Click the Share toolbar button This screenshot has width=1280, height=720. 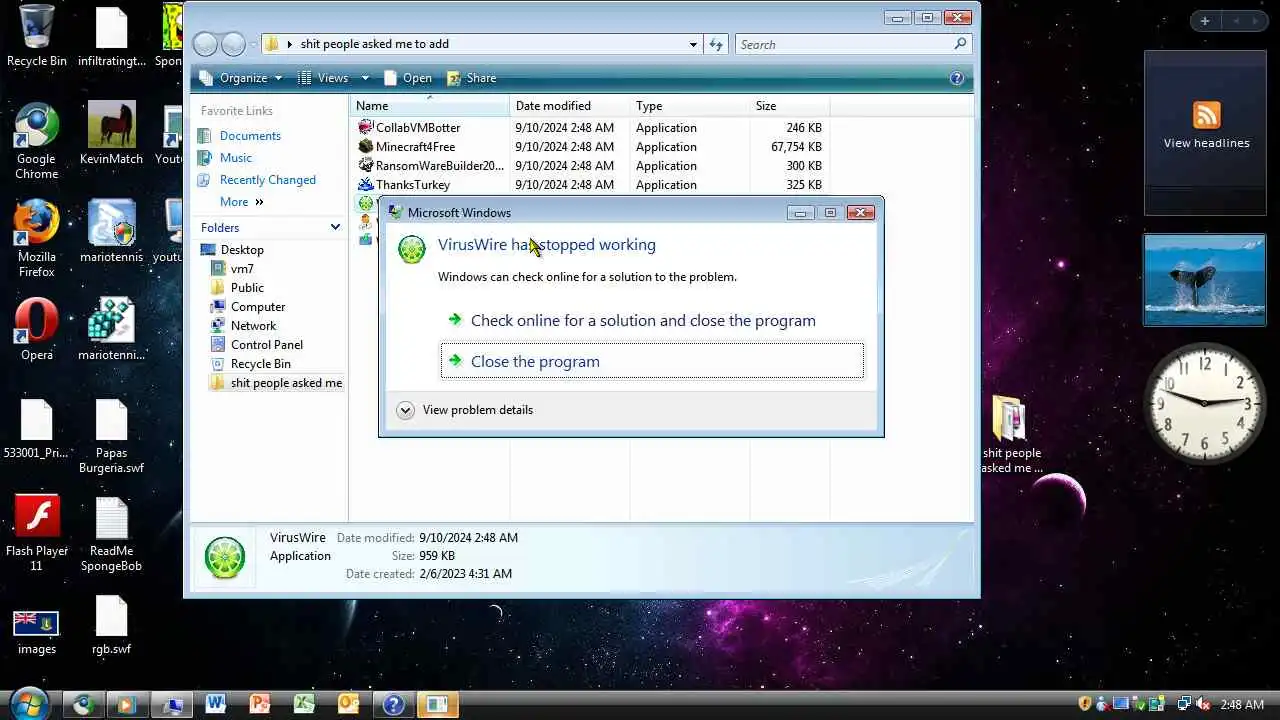[x=471, y=78]
